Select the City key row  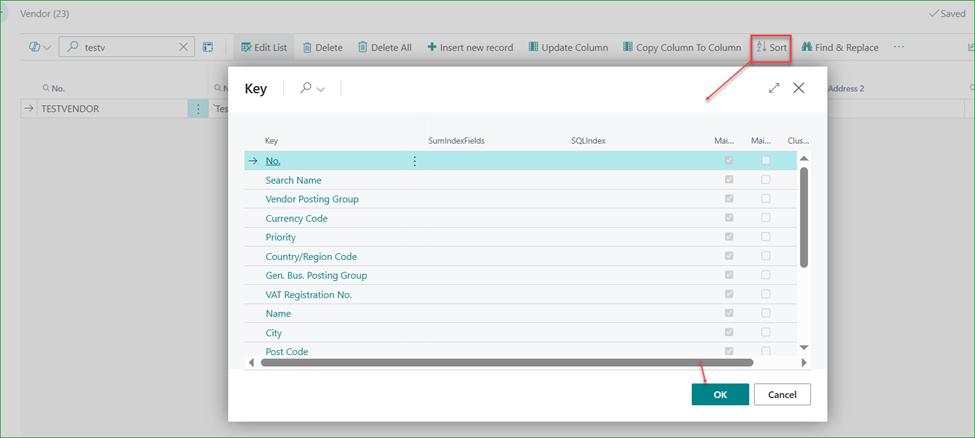tap(274, 333)
